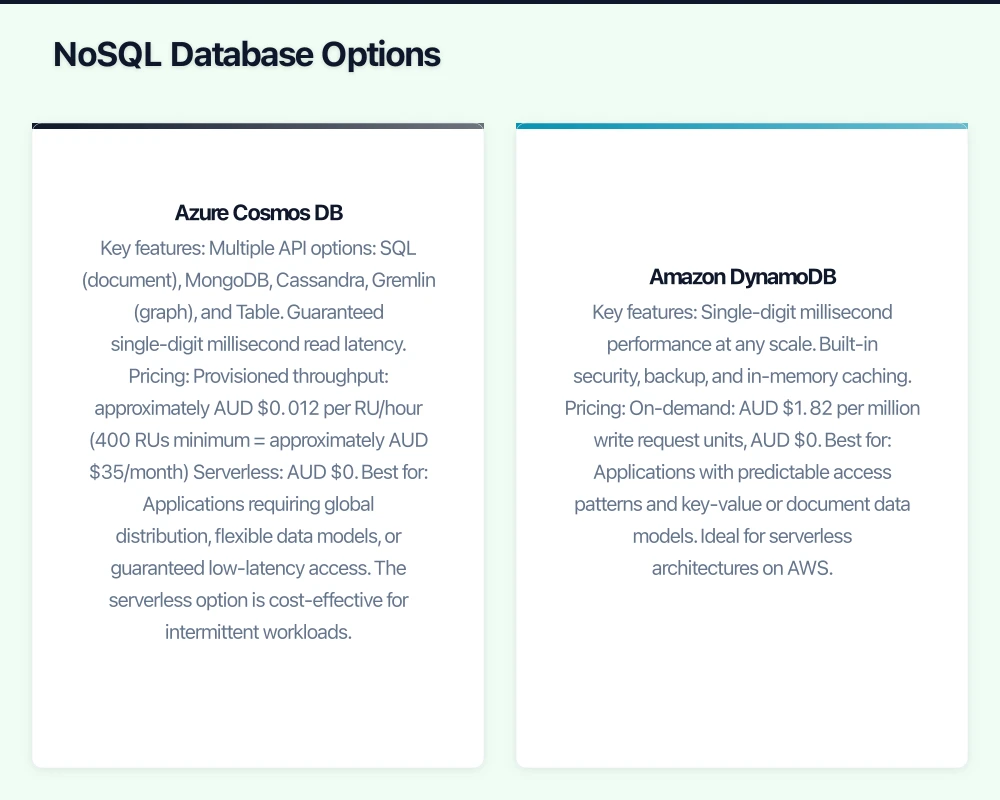1000x800 pixels.
Task: Select the NoSQL Database Options heading
Action: click(x=245, y=55)
